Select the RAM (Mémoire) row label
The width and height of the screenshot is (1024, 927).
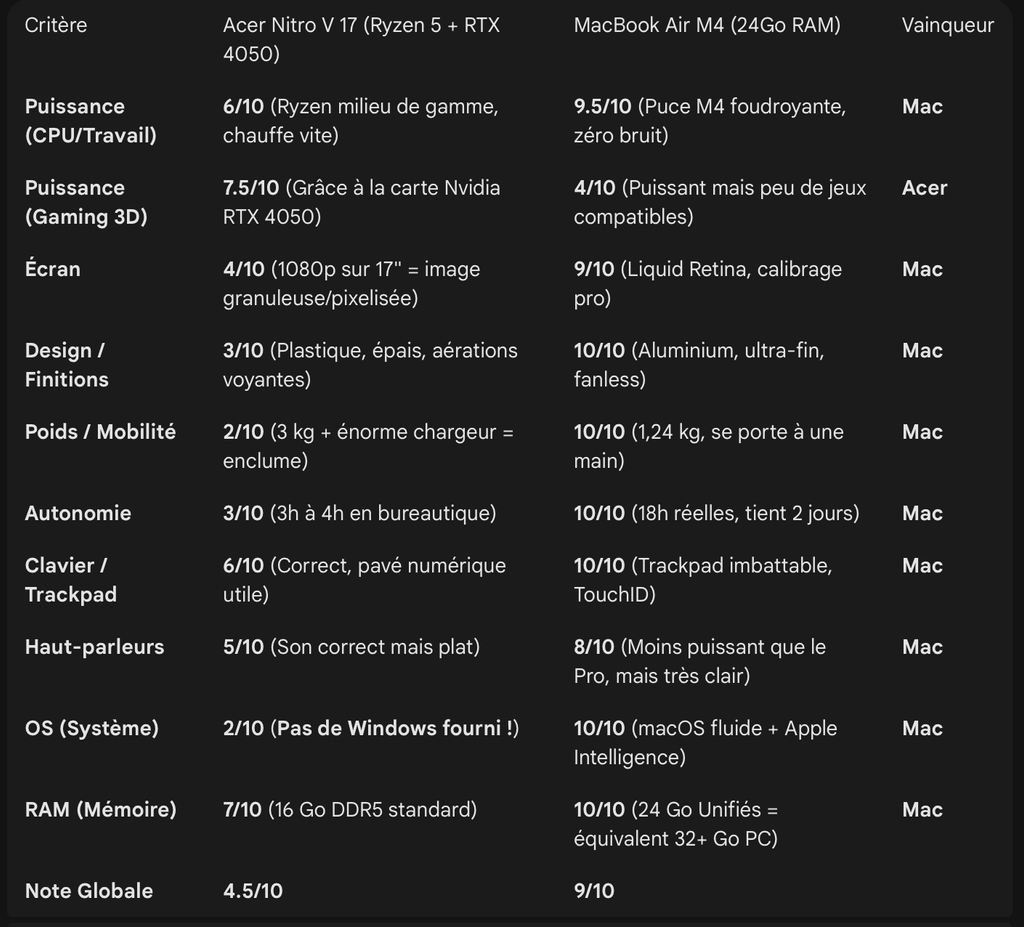(100, 810)
